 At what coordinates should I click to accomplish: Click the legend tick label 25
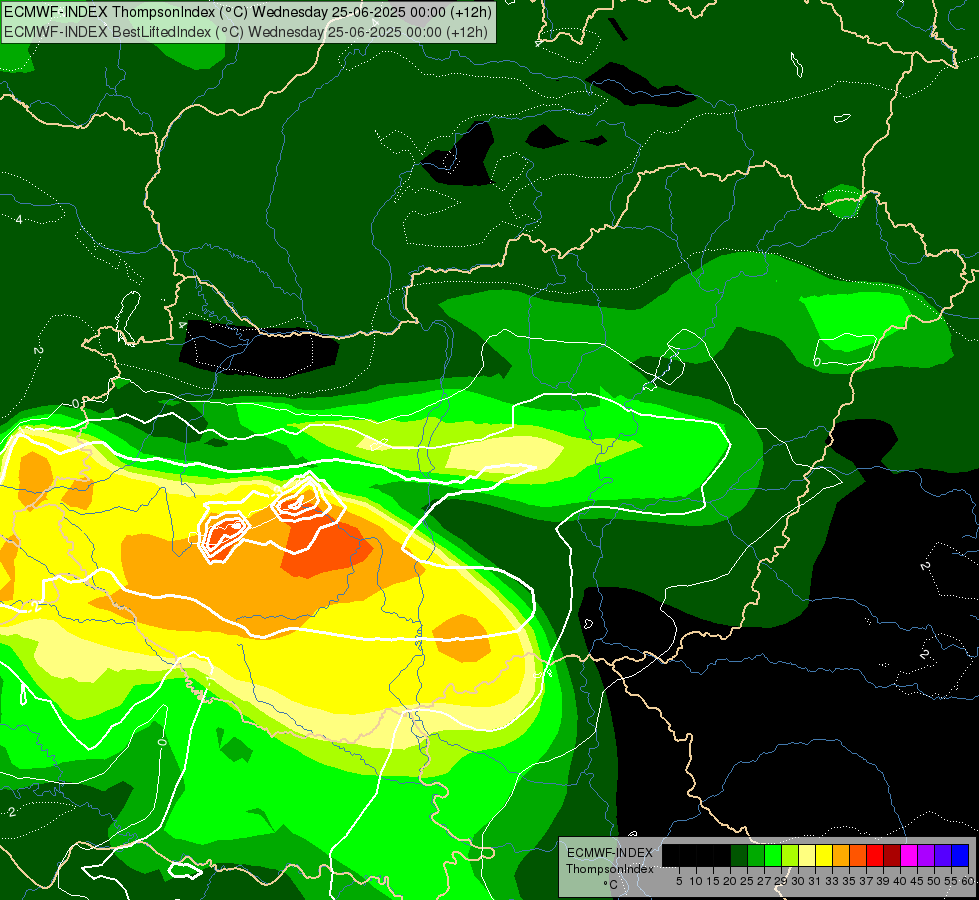tap(747, 881)
